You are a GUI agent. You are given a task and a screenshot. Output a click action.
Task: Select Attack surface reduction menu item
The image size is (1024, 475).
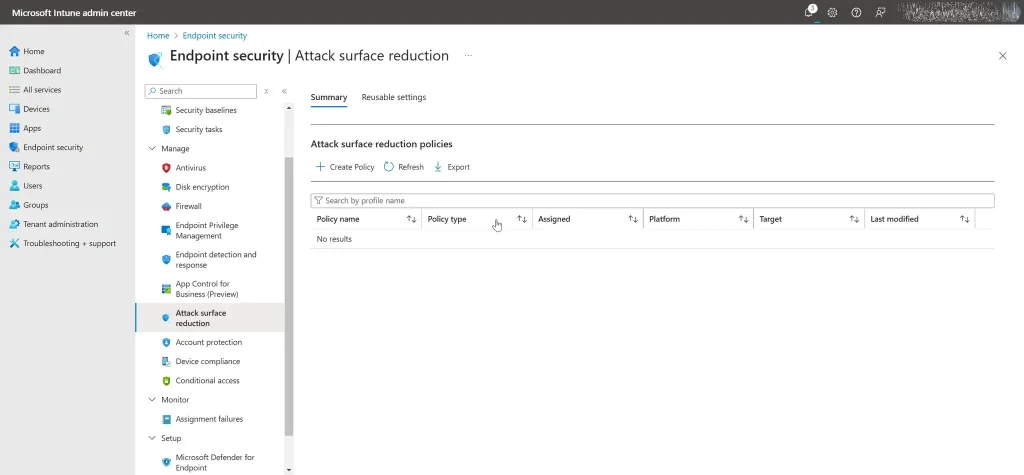click(210, 318)
